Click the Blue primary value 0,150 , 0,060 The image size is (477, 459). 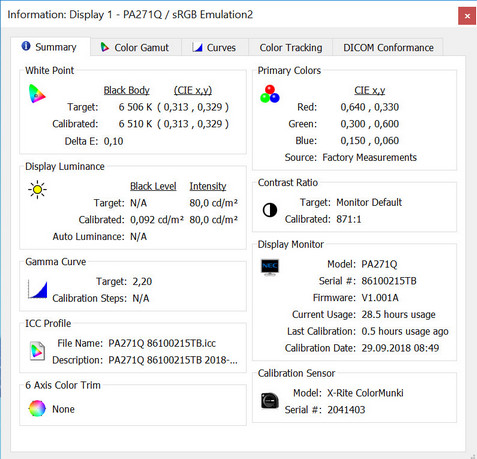coord(370,140)
